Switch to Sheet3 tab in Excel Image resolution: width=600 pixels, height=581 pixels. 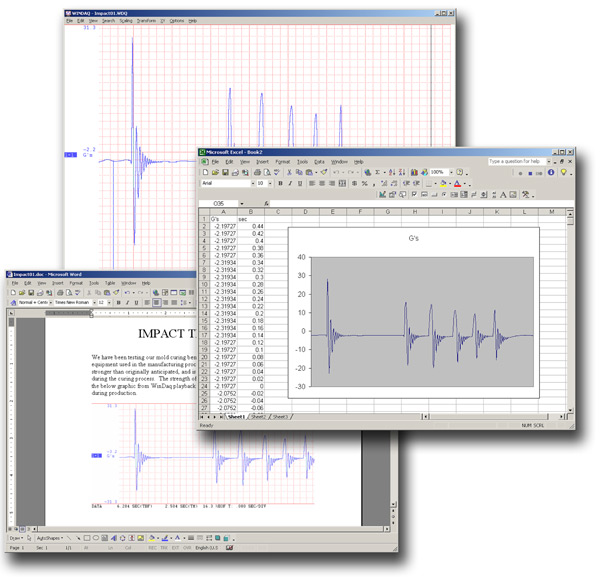(x=280, y=416)
